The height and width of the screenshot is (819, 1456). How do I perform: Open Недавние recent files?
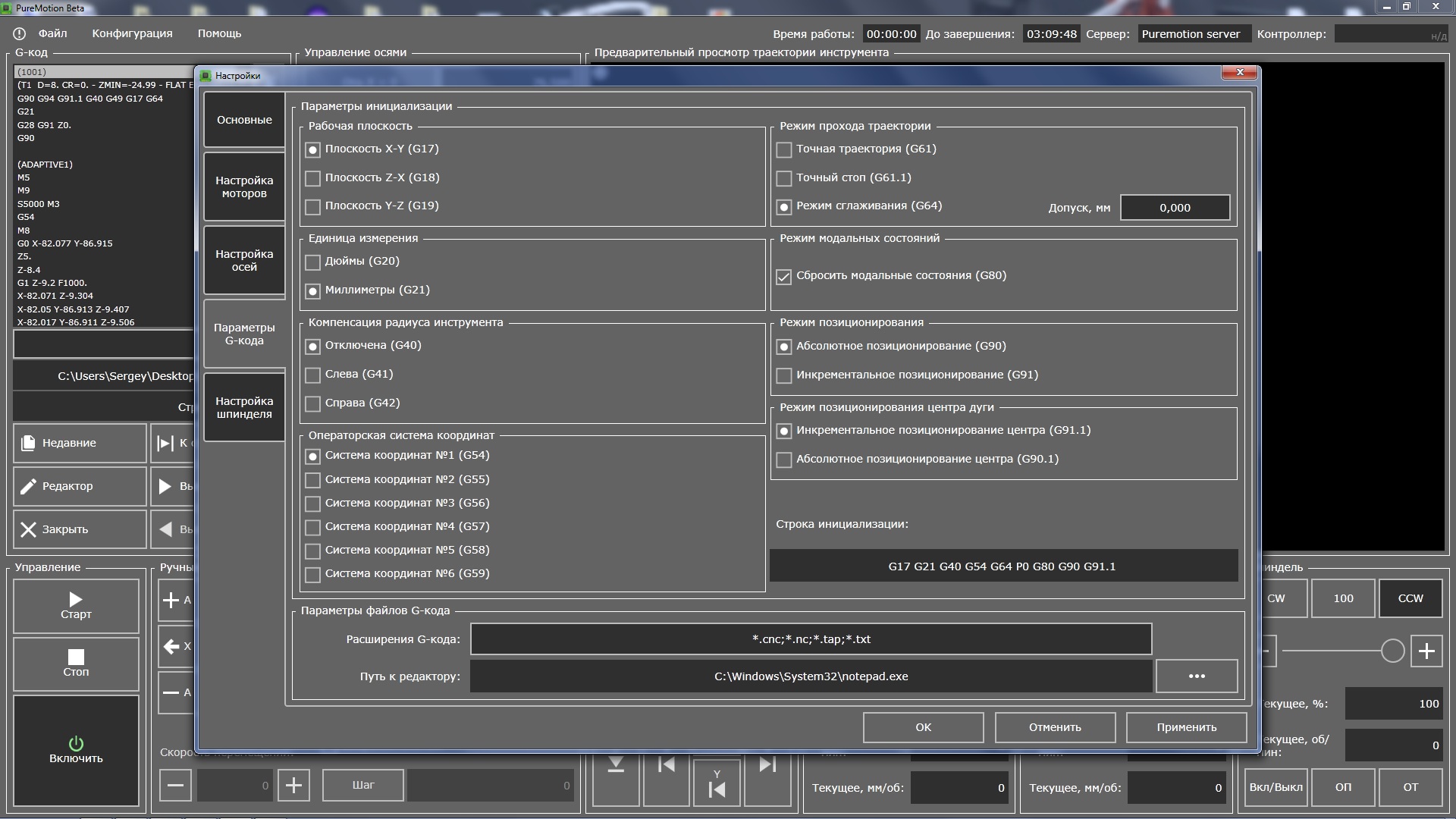coord(80,443)
